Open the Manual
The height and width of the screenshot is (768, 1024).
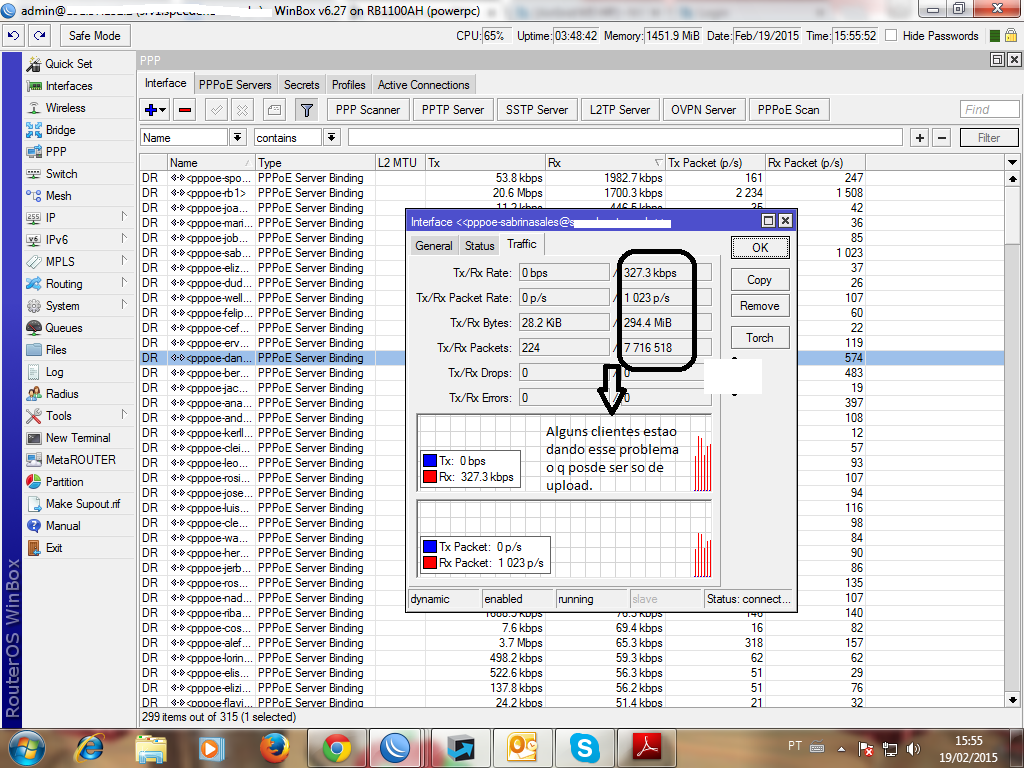(63, 526)
